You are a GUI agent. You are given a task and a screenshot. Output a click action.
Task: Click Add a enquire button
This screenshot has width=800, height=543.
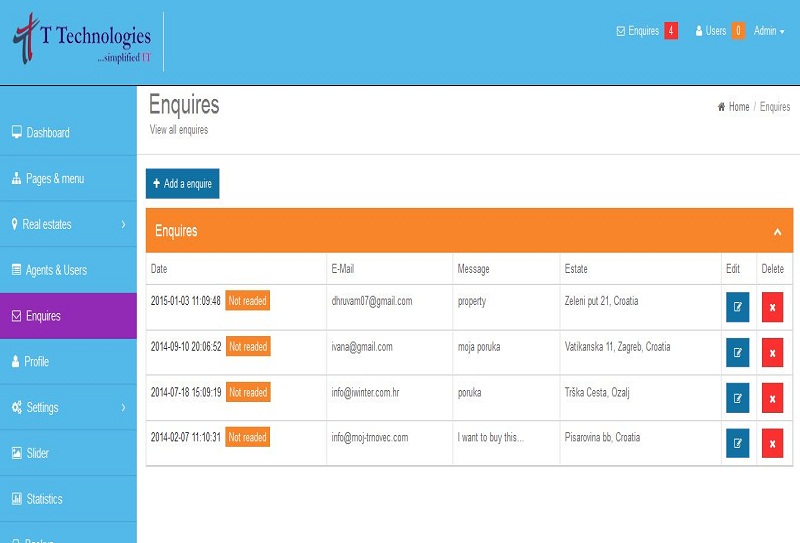coord(183,184)
